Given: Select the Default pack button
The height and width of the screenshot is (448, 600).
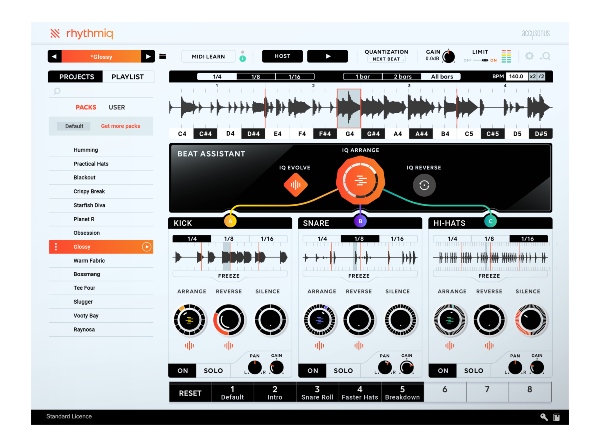Looking at the screenshot, I should (74, 126).
